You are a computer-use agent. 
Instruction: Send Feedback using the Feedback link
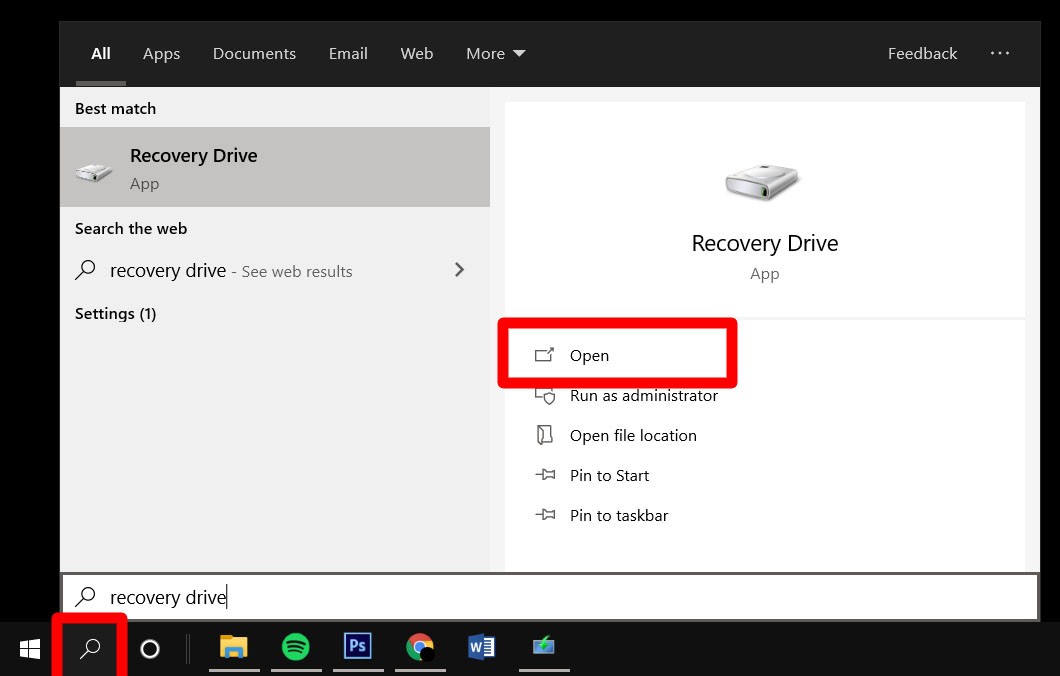coord(922,53)
